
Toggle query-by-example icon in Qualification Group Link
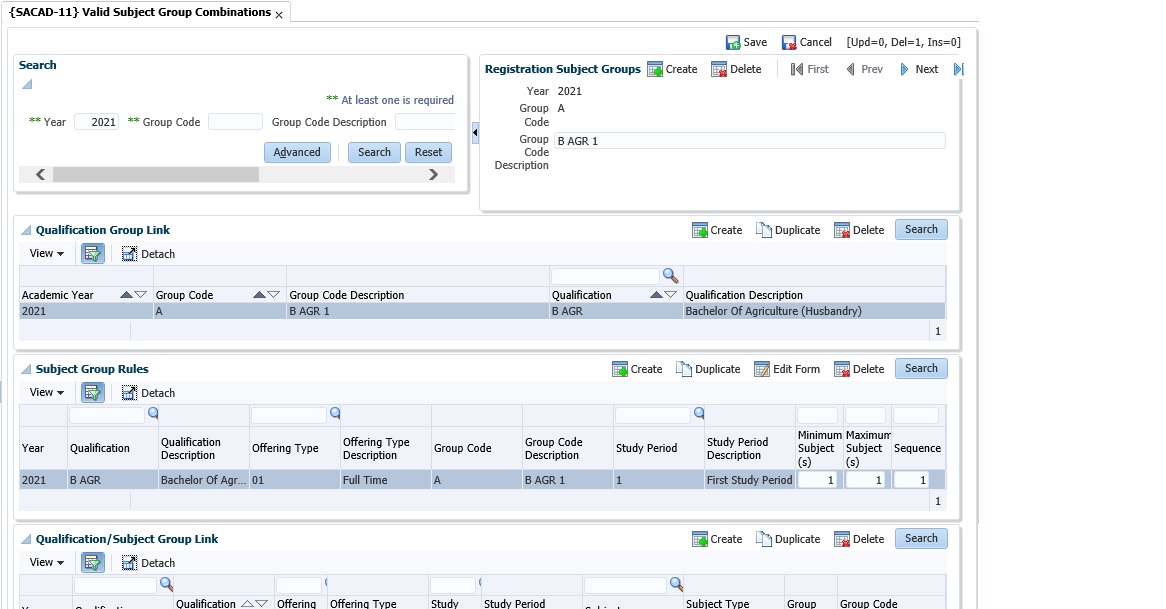pos(93,254)
